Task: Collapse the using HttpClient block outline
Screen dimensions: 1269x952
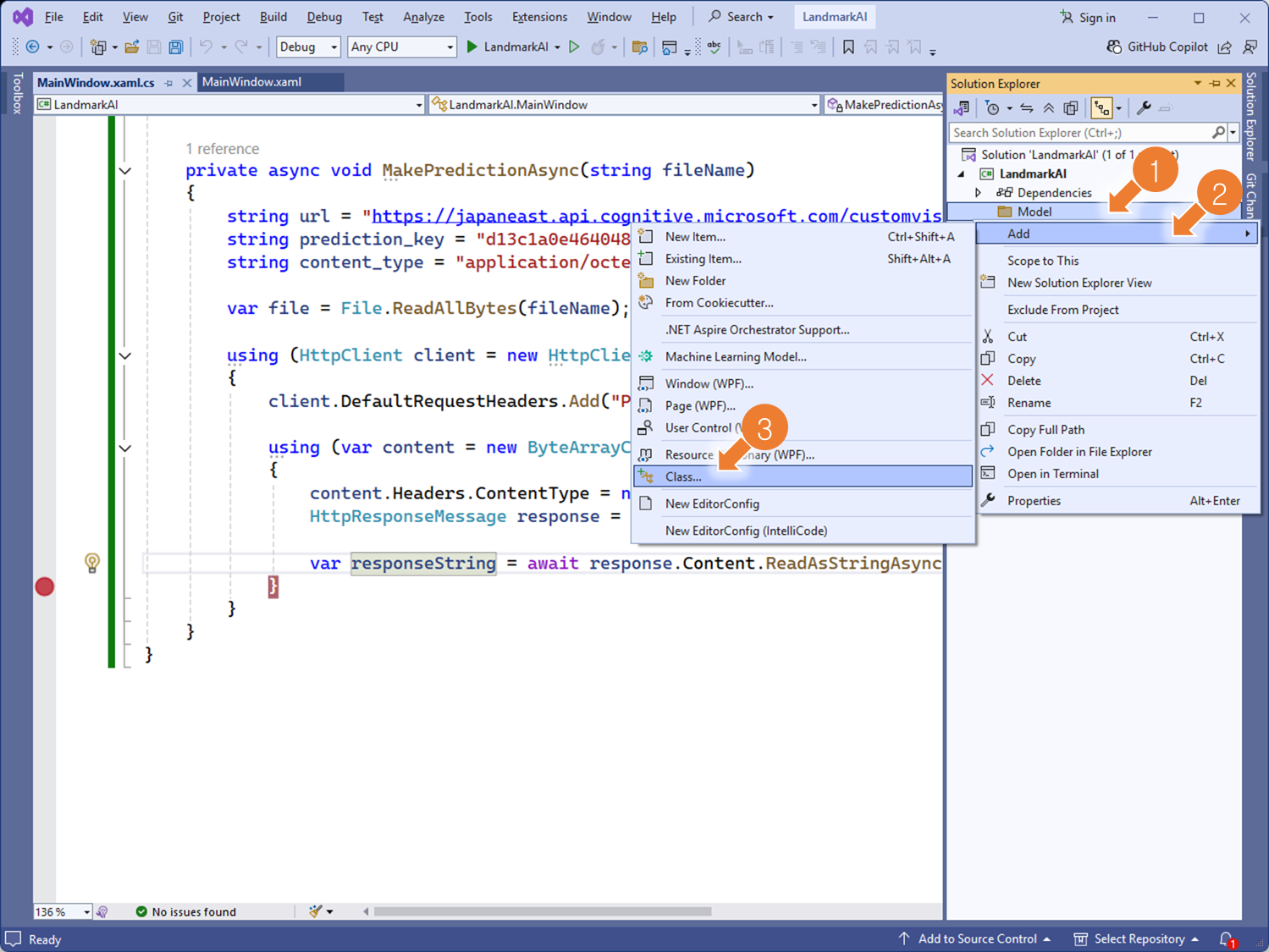Action: (x=125, y=356)
